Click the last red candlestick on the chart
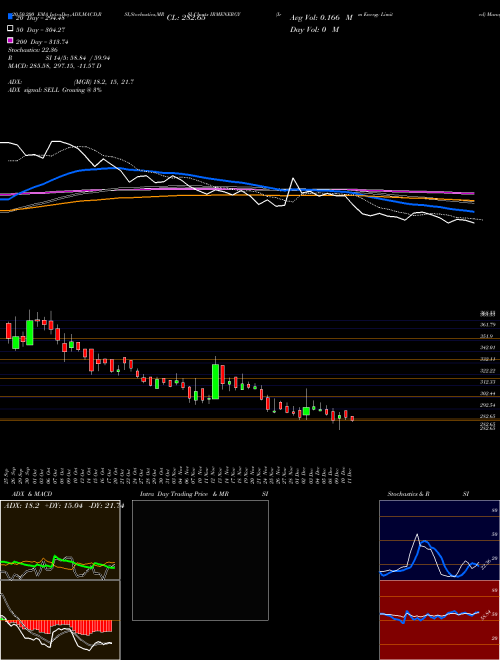Screen dimensions: 500x660 [x=352, y=418]
